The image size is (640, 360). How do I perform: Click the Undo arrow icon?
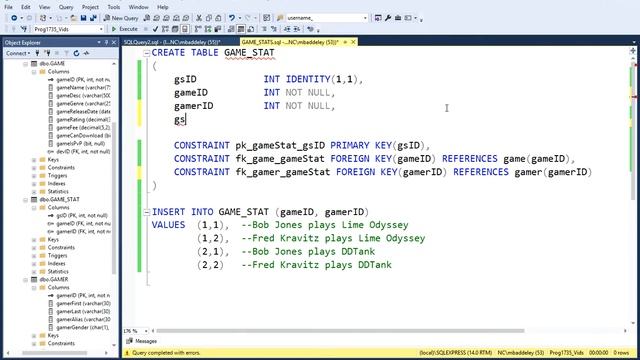(x=232, y=18)
